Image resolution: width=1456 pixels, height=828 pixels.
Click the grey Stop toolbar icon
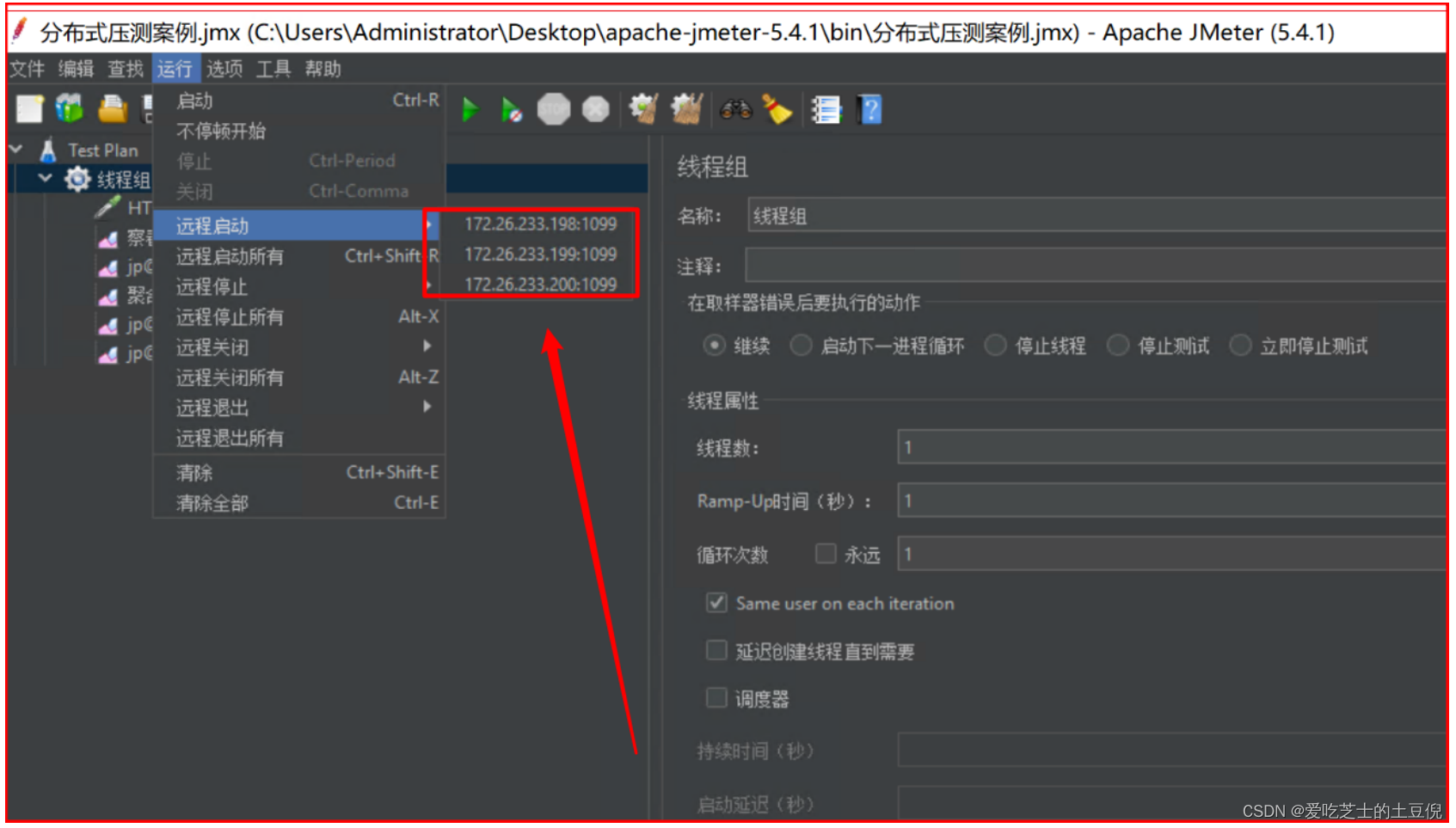click(x=554, y=109)
